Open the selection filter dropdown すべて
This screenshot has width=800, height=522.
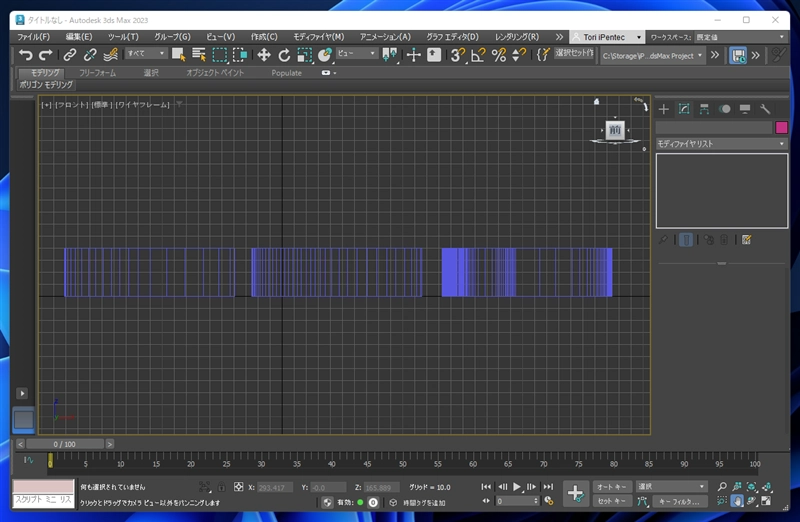pos(146,53)
